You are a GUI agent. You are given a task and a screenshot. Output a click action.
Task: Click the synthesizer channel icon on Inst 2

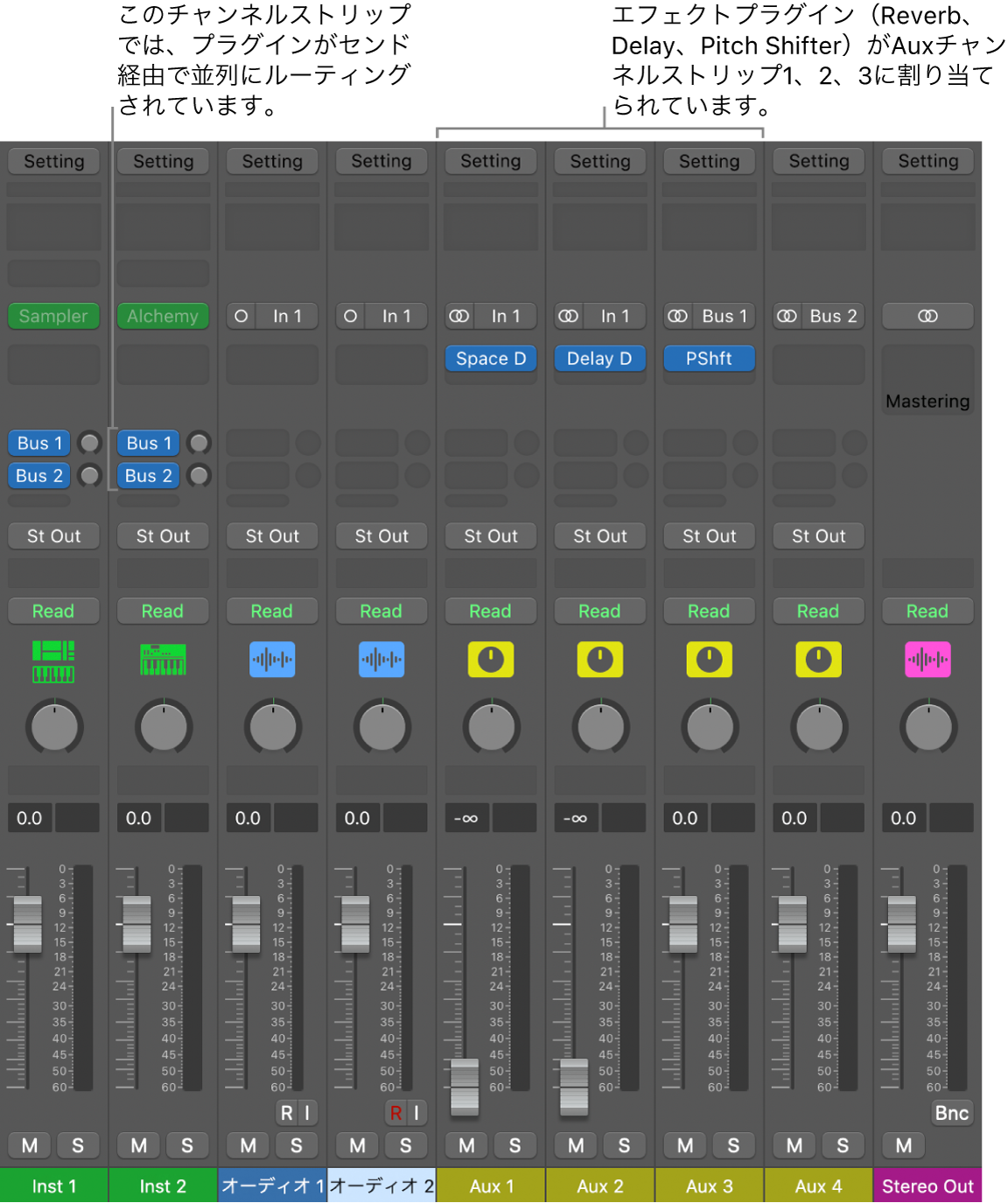(163, 660)
